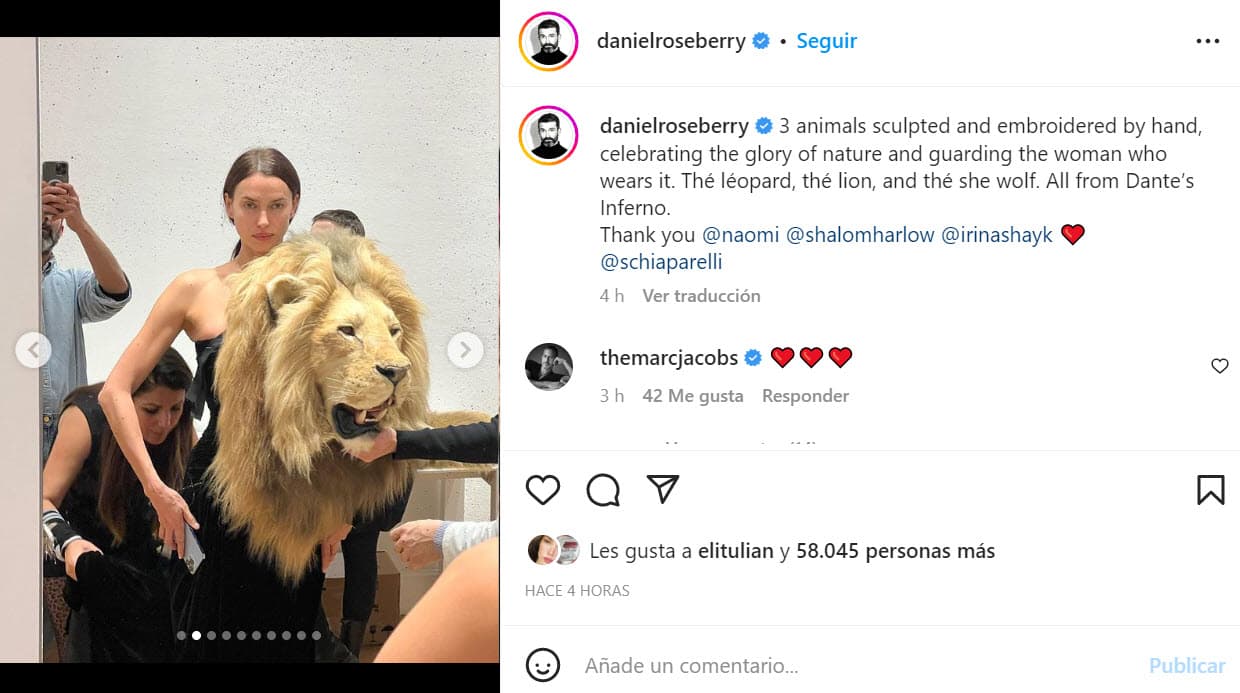Viewport: 1240px width, 693px height.
Task: Open @schiaparelli mention link
Action: point(661,262)
